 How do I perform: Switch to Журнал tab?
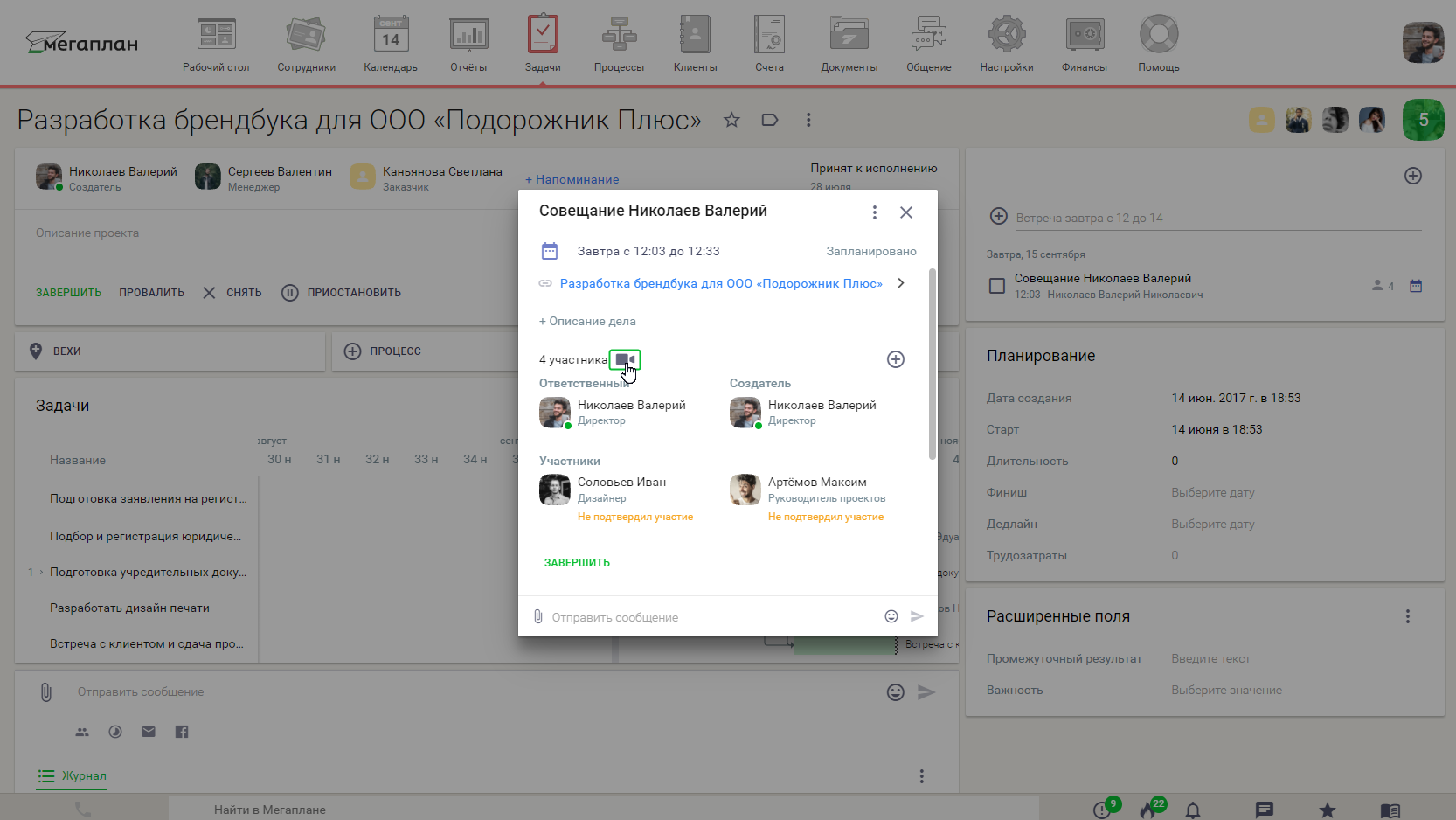[72, 775]
